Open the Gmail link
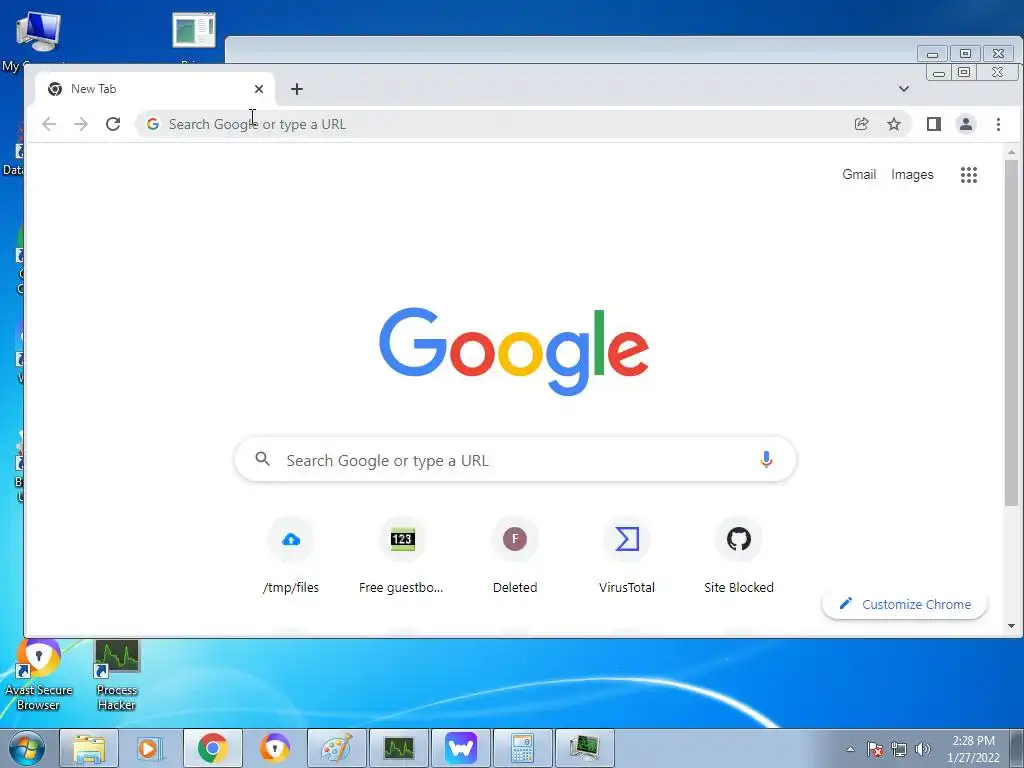This screenshot has width=1024, height=768. pyautogui.click(x=859, y=174)
